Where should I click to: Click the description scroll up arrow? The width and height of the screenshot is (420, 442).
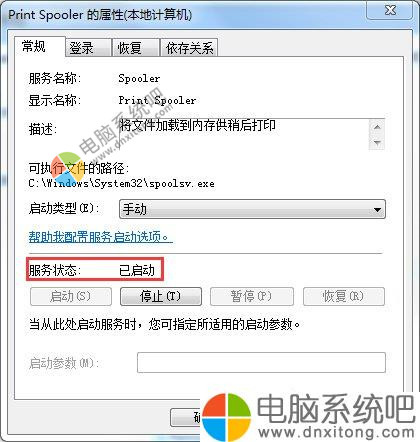(377, 127)
